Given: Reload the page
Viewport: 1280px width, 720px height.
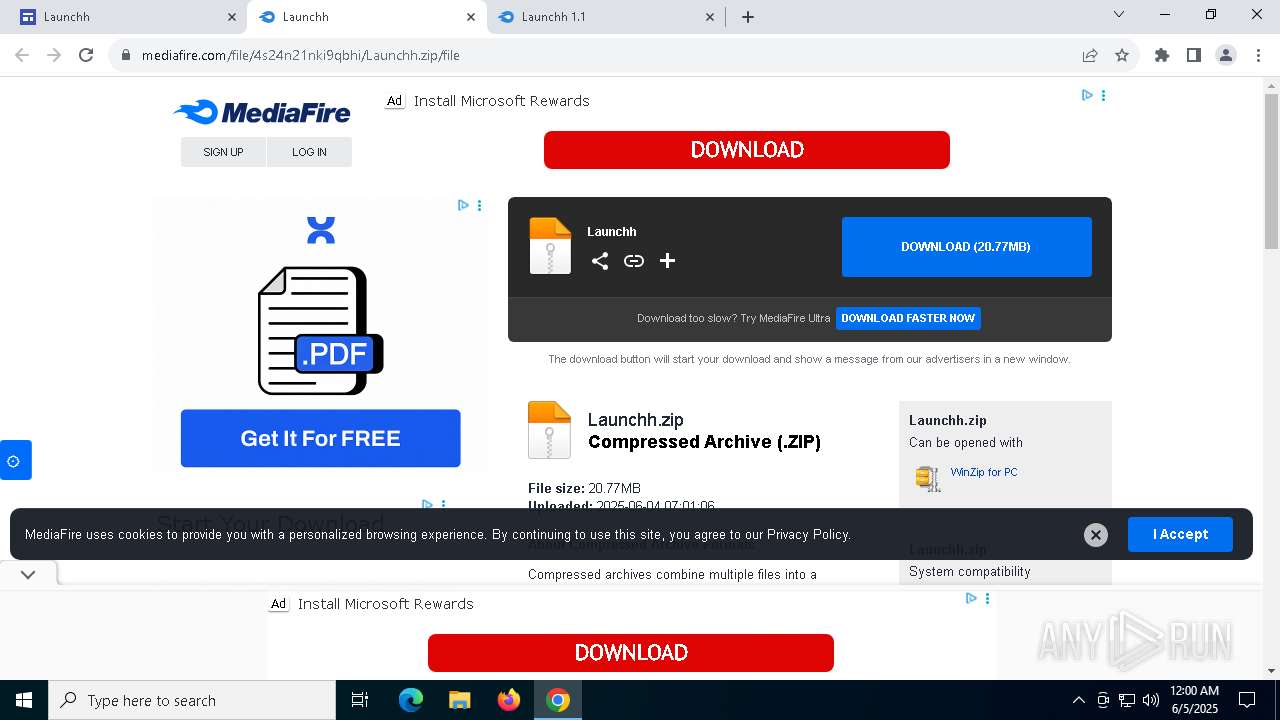Looking at the screenshot, I should pyautogui.click(x=86, y=55).
